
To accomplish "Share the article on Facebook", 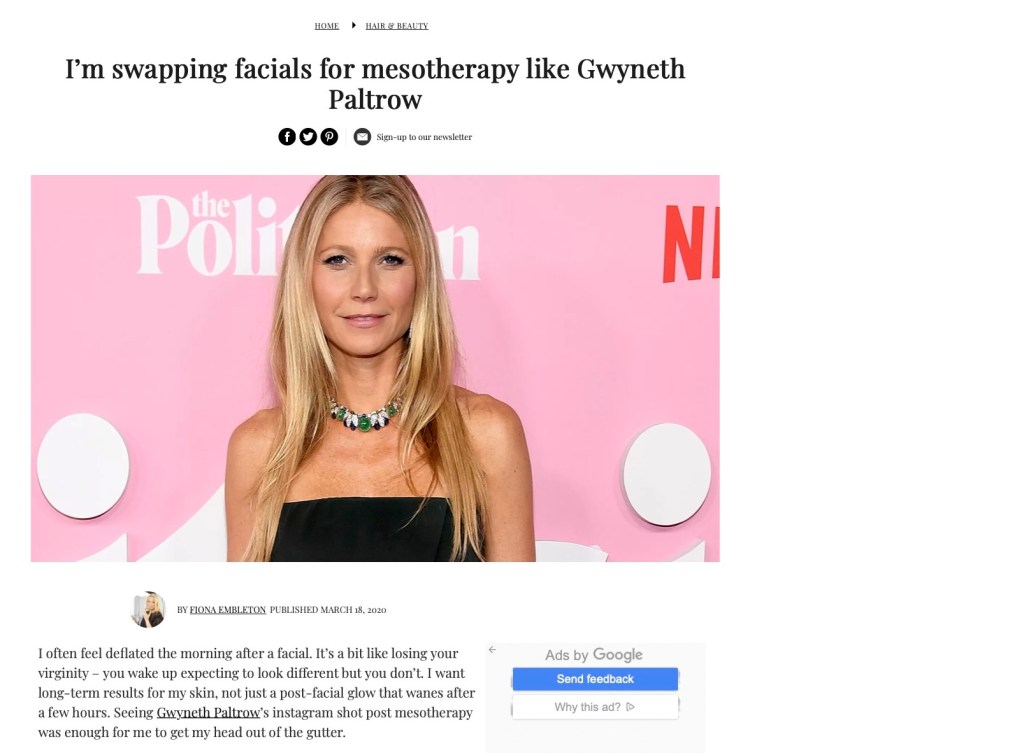I will (287, 136).
